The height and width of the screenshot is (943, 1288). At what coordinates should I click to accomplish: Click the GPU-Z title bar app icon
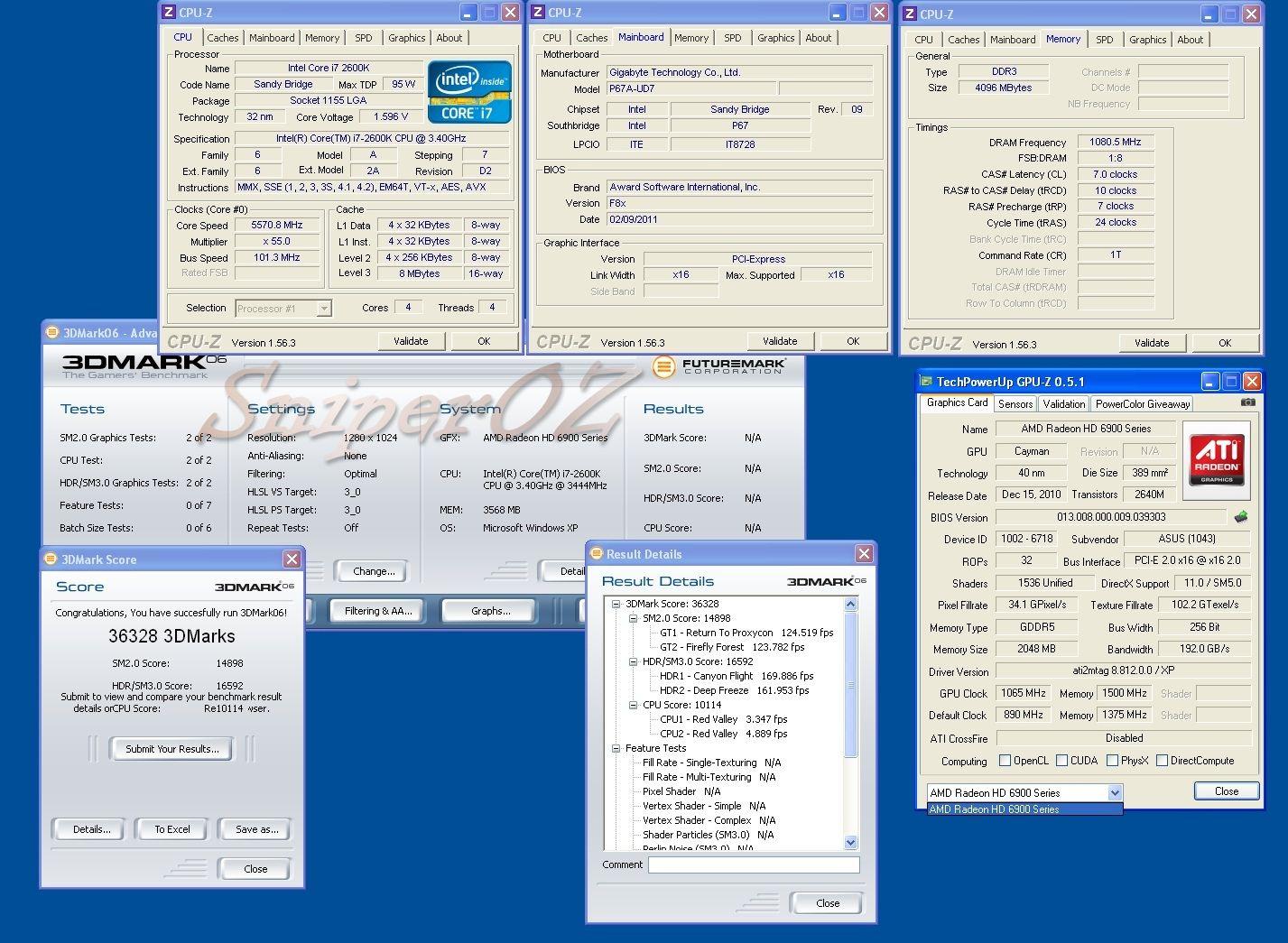point(925,382)
